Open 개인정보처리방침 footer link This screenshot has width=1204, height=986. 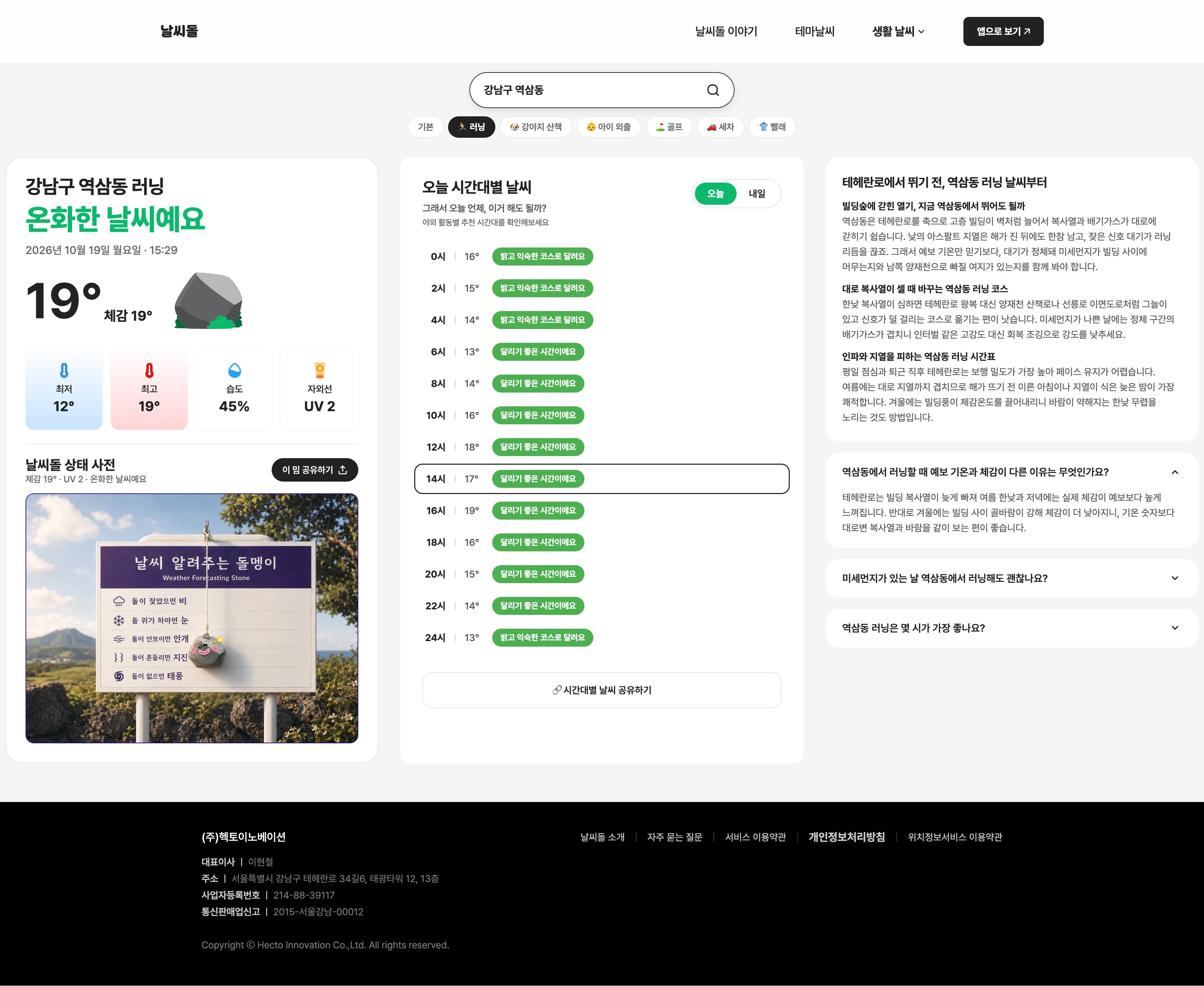click(847, 837)
